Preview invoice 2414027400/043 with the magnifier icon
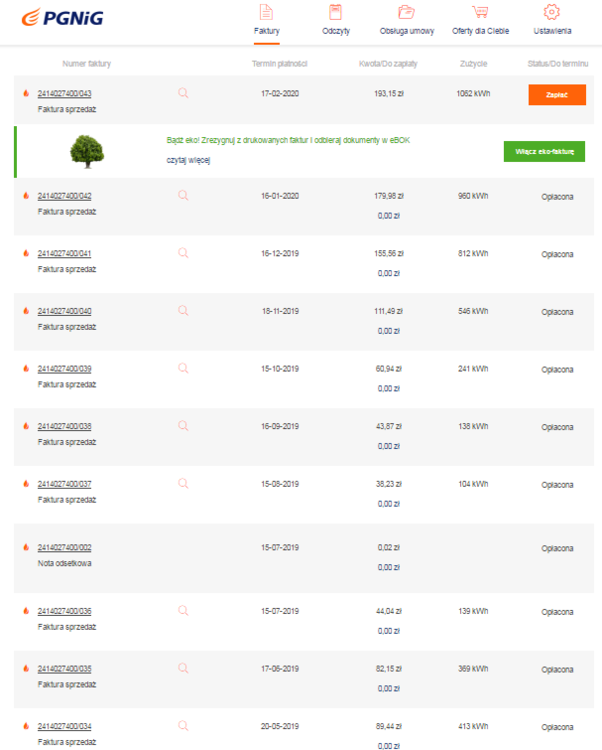This screenshot has height=750, width=602. pos(183,92)
